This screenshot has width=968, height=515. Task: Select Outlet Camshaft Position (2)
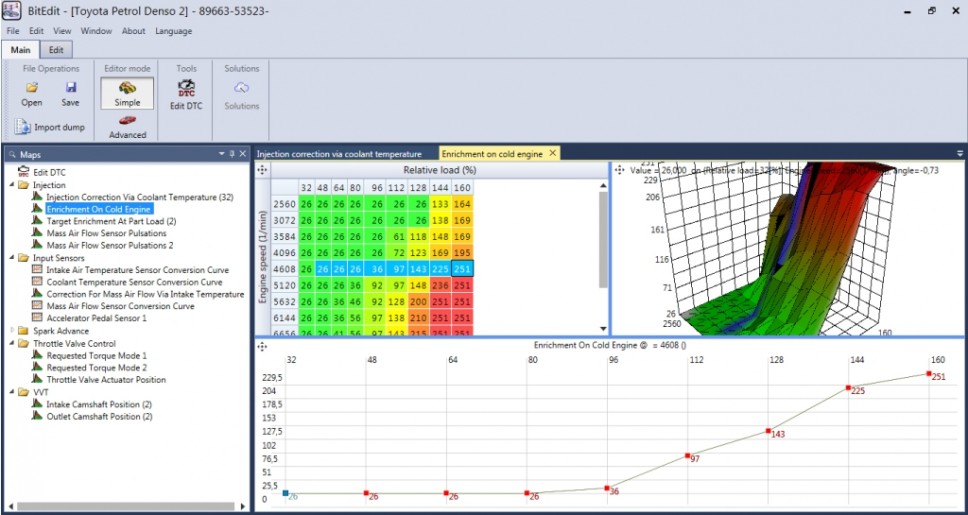99,416
